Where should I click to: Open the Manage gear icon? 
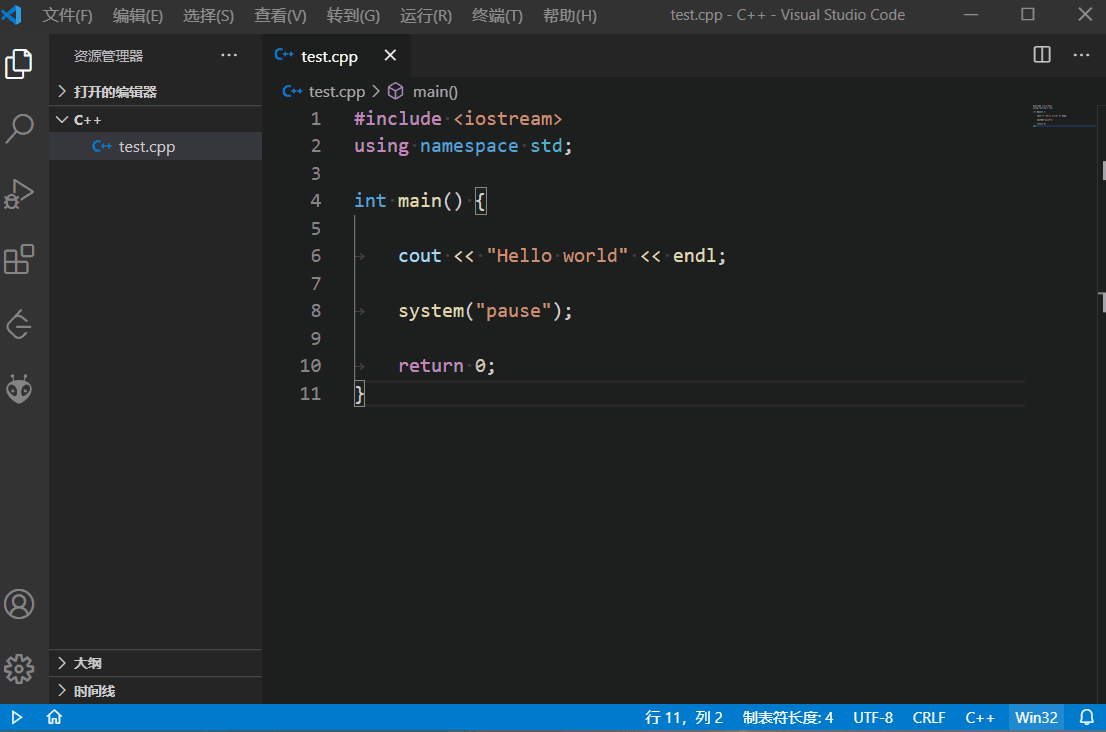click(19, 669)
